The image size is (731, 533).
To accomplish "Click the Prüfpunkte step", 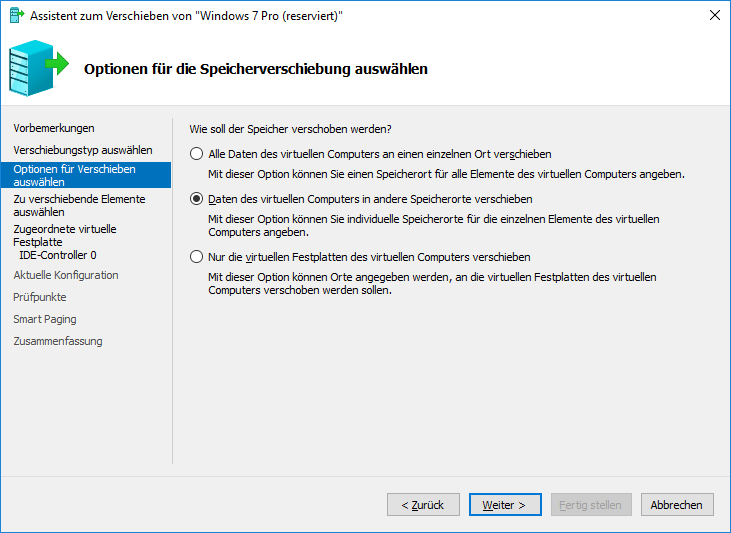I will pos(40,297).
